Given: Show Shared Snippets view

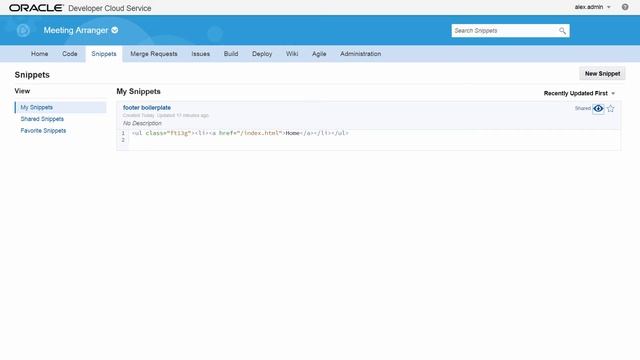Looking at the screenshot, I should click(x=42, y=119).
